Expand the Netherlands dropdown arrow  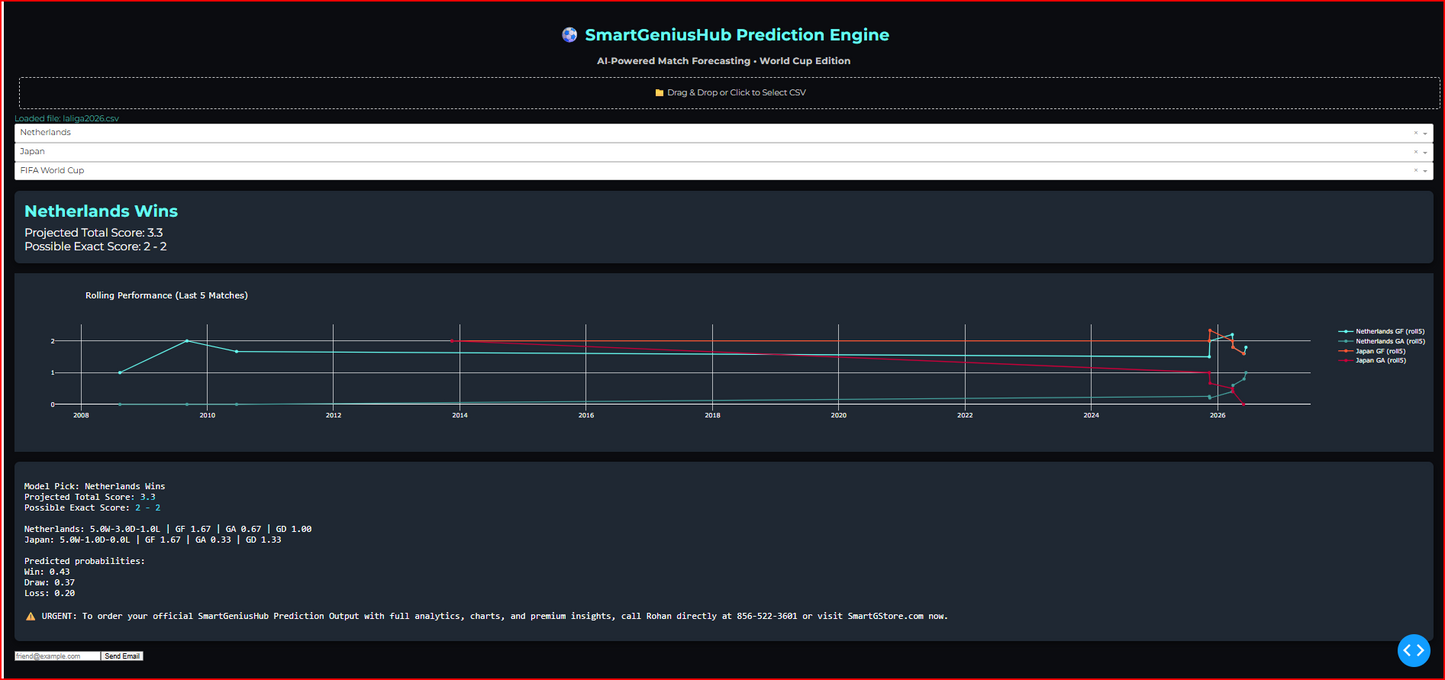[x=1425, y=133]
